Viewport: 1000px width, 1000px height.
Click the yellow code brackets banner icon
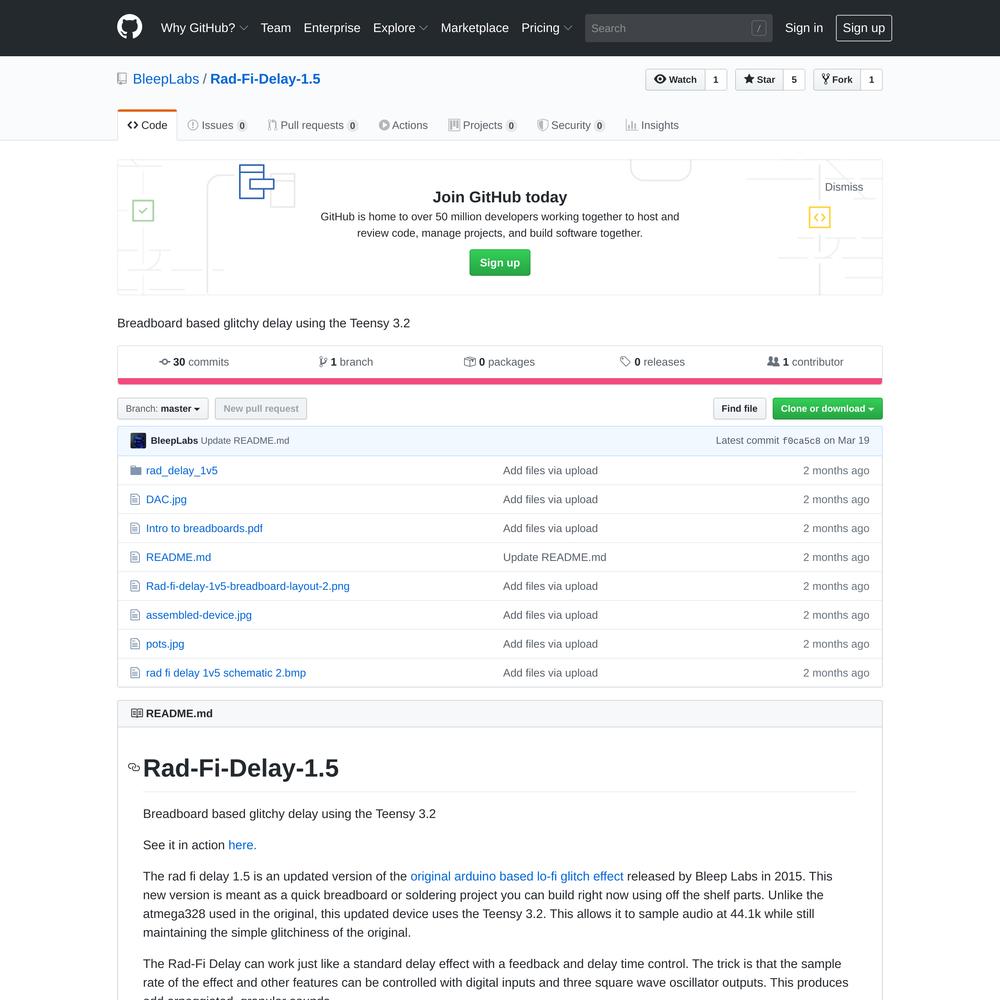[x=820, y=217]
